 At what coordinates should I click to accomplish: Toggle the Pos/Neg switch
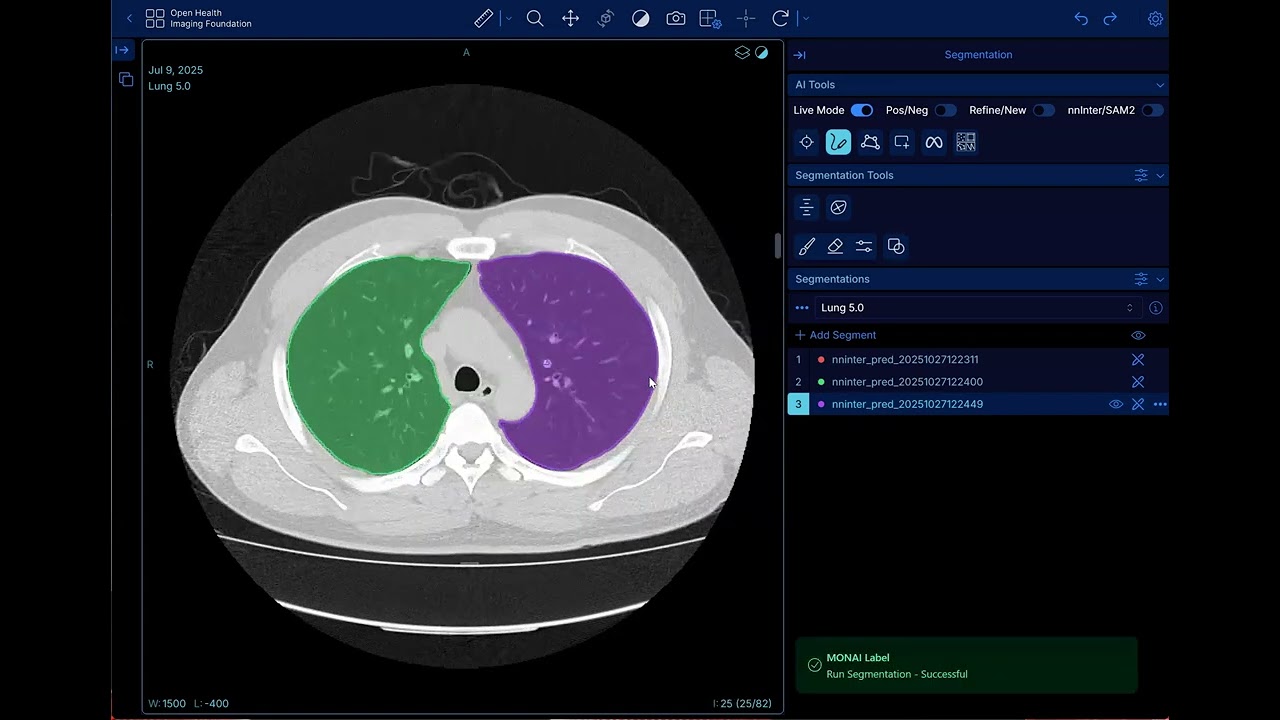[x=946, y=110]
